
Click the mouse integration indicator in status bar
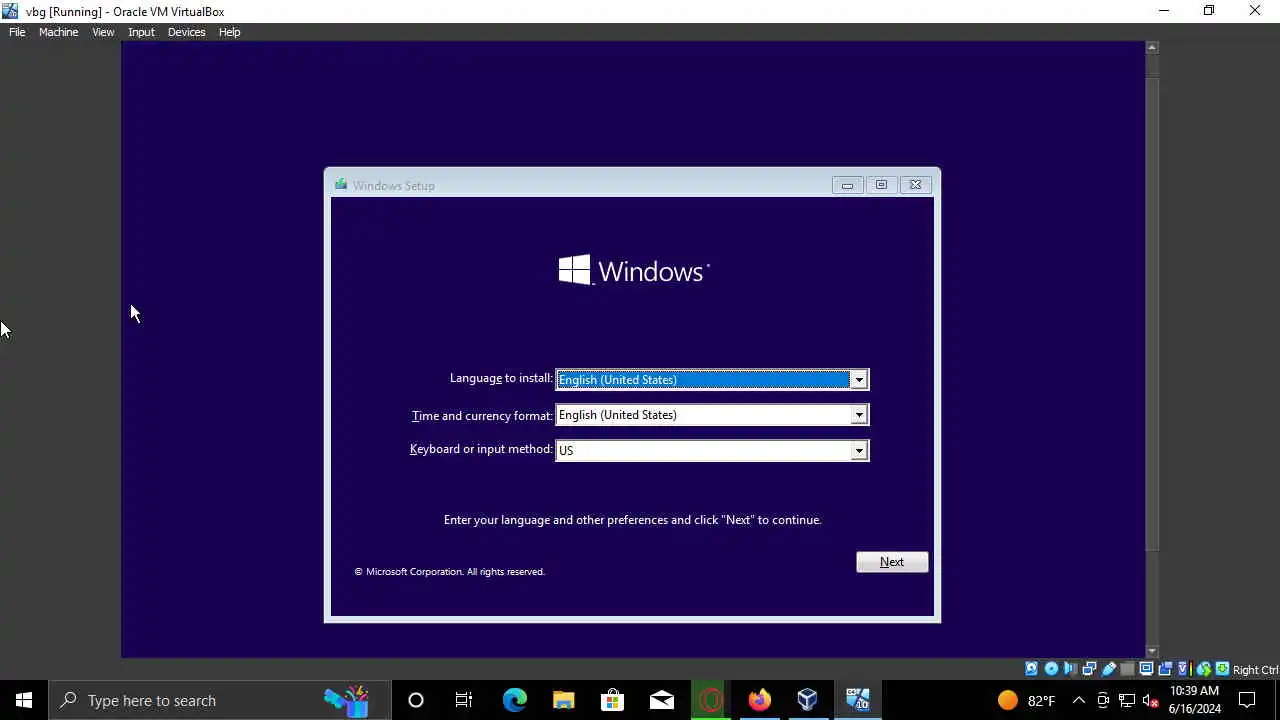pyautogui.click(x=1204, y=669)
